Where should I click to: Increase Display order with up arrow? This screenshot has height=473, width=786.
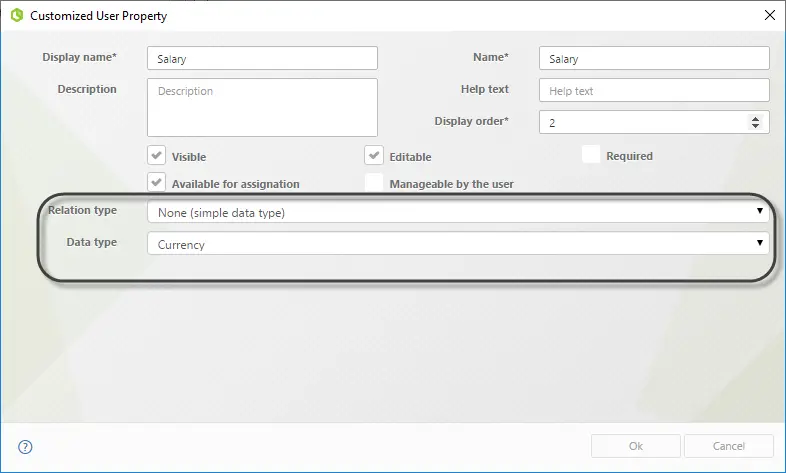tap(755, 118)
